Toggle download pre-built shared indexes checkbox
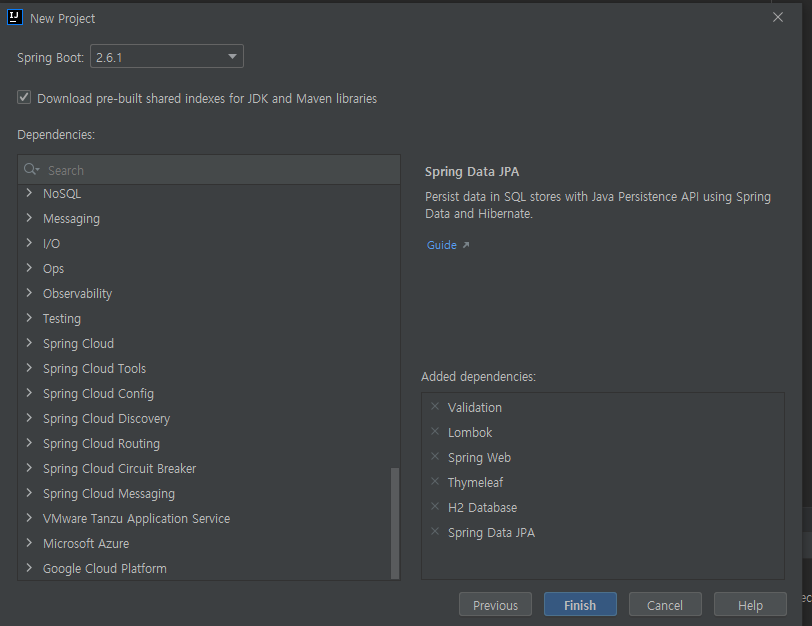 [x=24, y=97]
